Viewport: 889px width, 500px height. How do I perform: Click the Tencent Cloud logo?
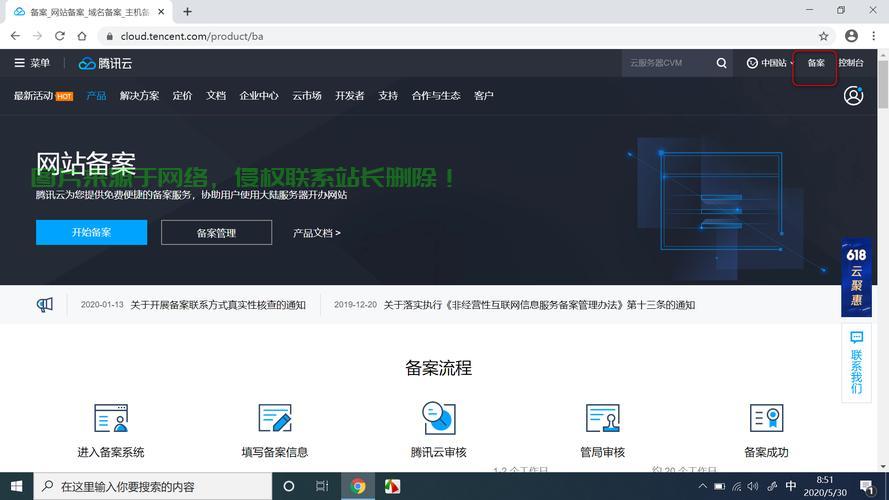[105, 63]
